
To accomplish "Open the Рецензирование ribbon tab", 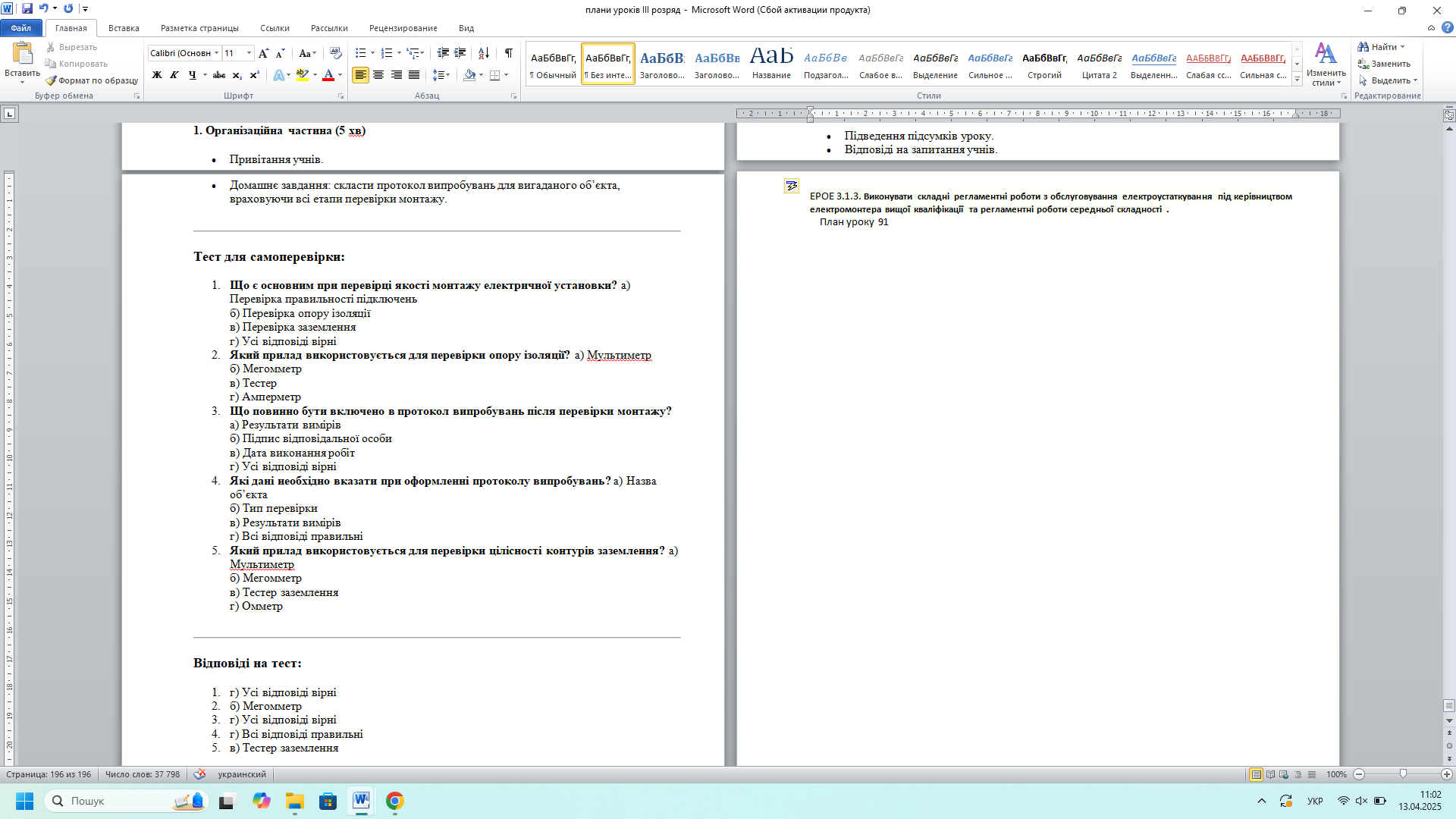I will [x=403, y=28].
